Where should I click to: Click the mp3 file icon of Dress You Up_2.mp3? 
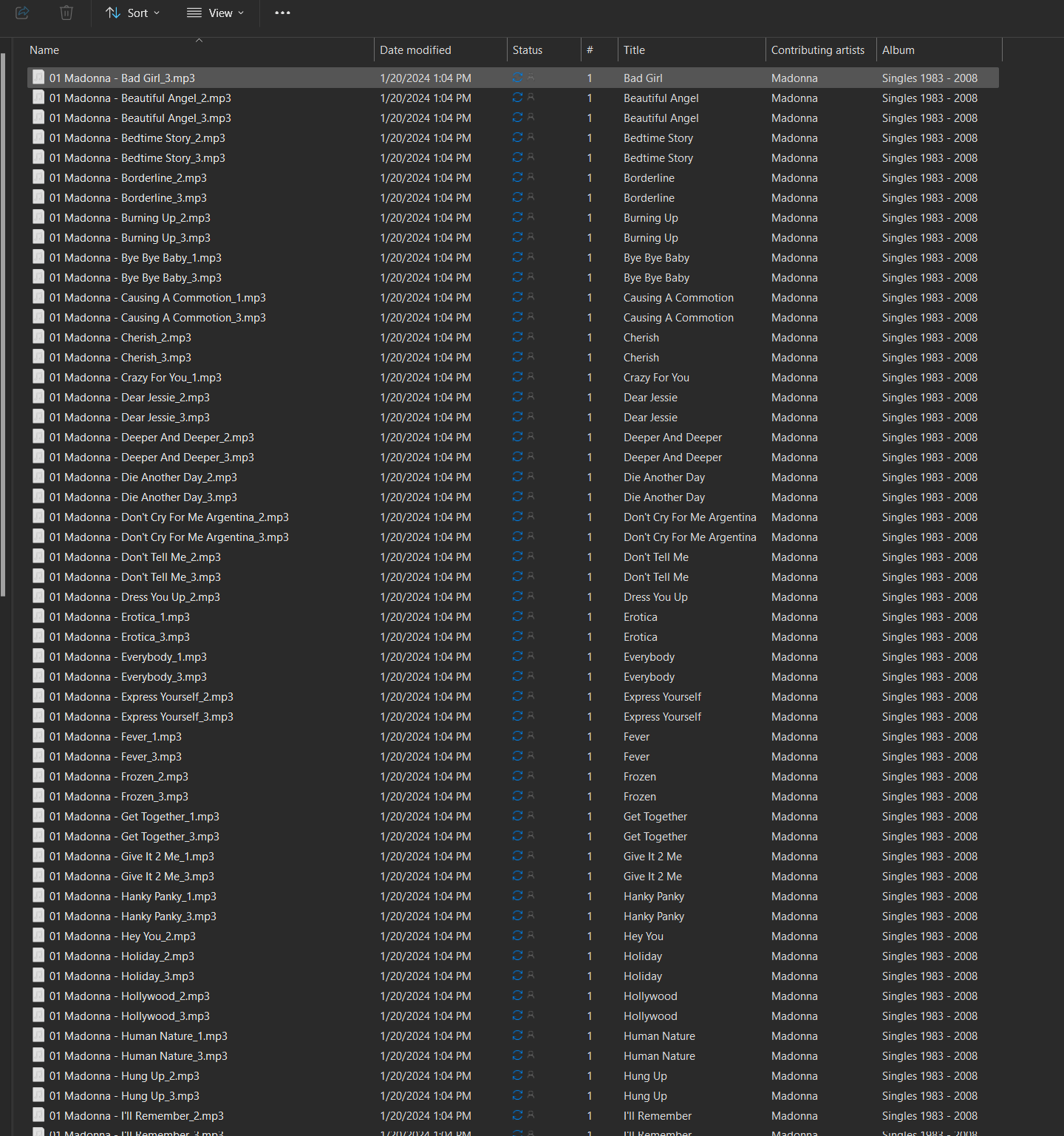coord(38,596)
